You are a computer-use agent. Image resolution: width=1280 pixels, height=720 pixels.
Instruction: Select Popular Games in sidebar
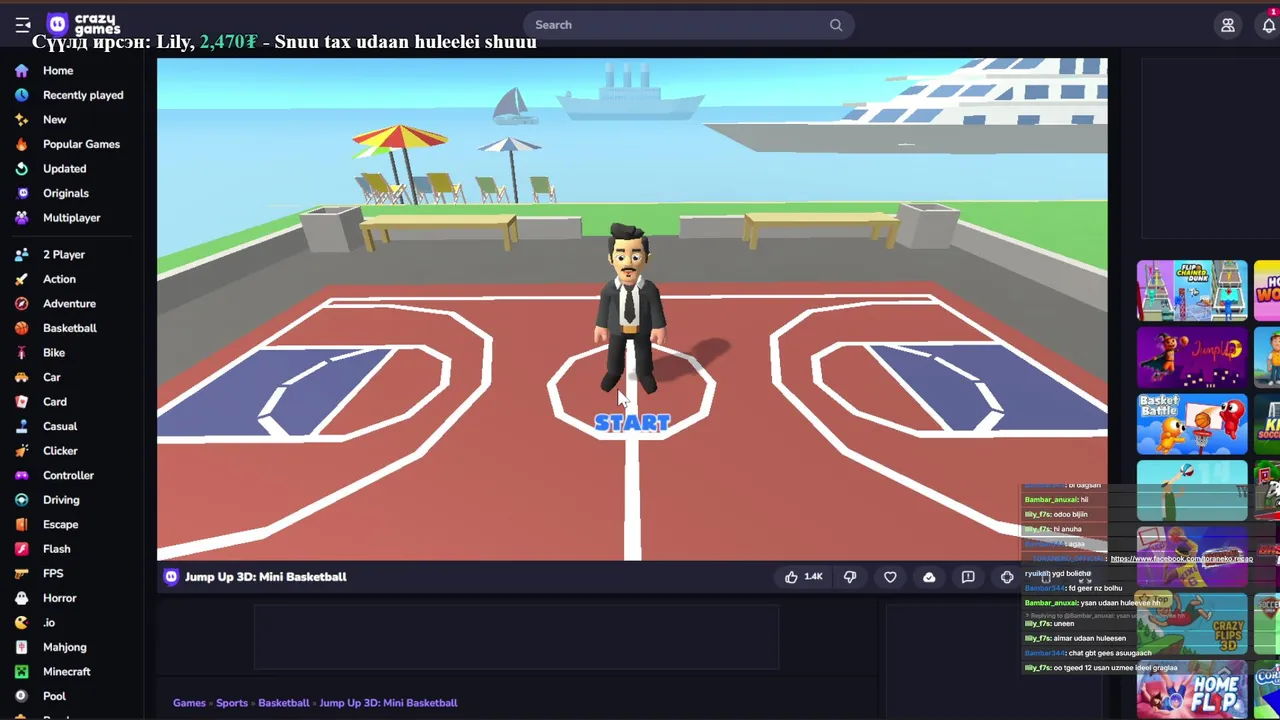pos(81,144)
